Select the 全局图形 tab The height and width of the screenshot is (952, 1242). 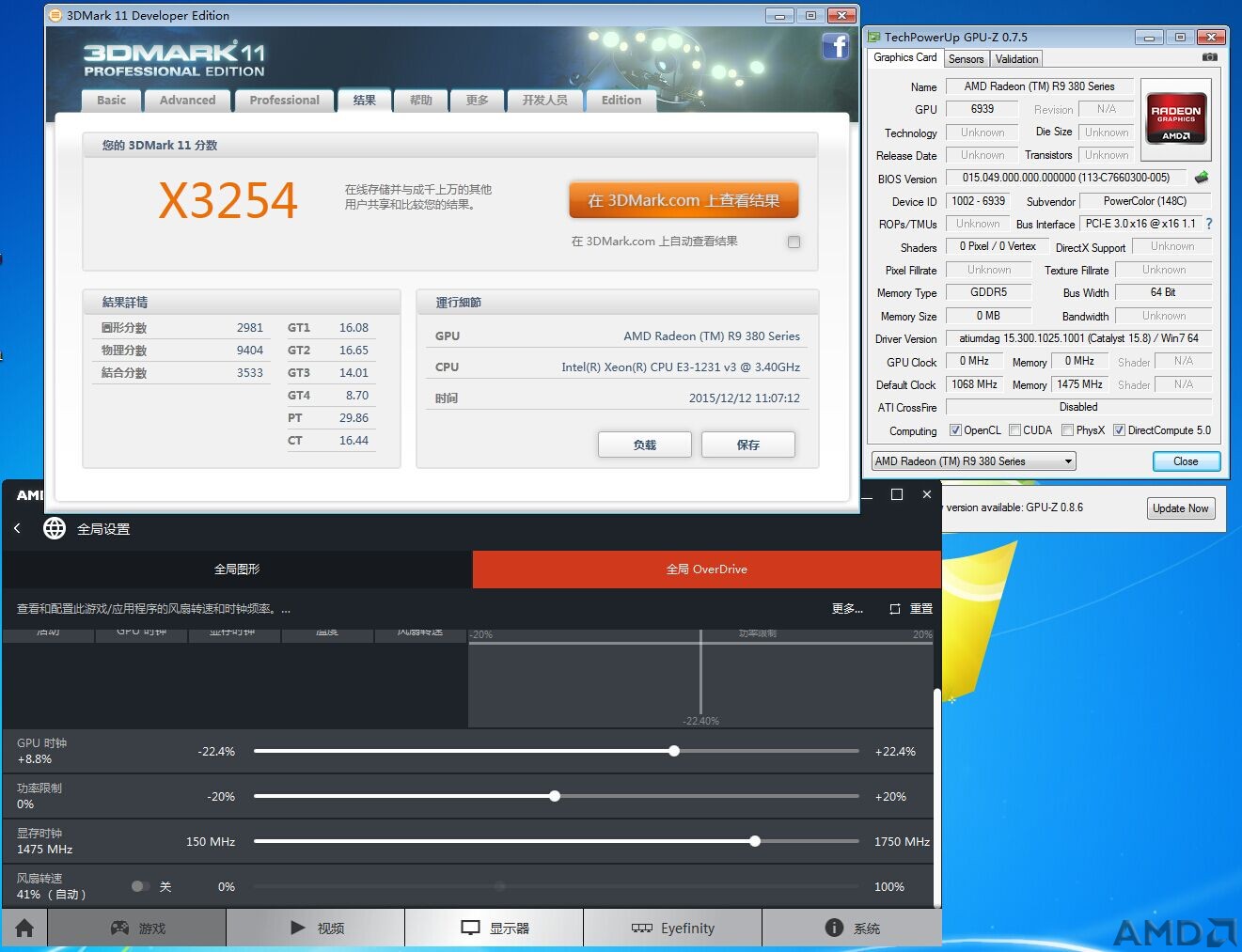[x=237, y=570]
